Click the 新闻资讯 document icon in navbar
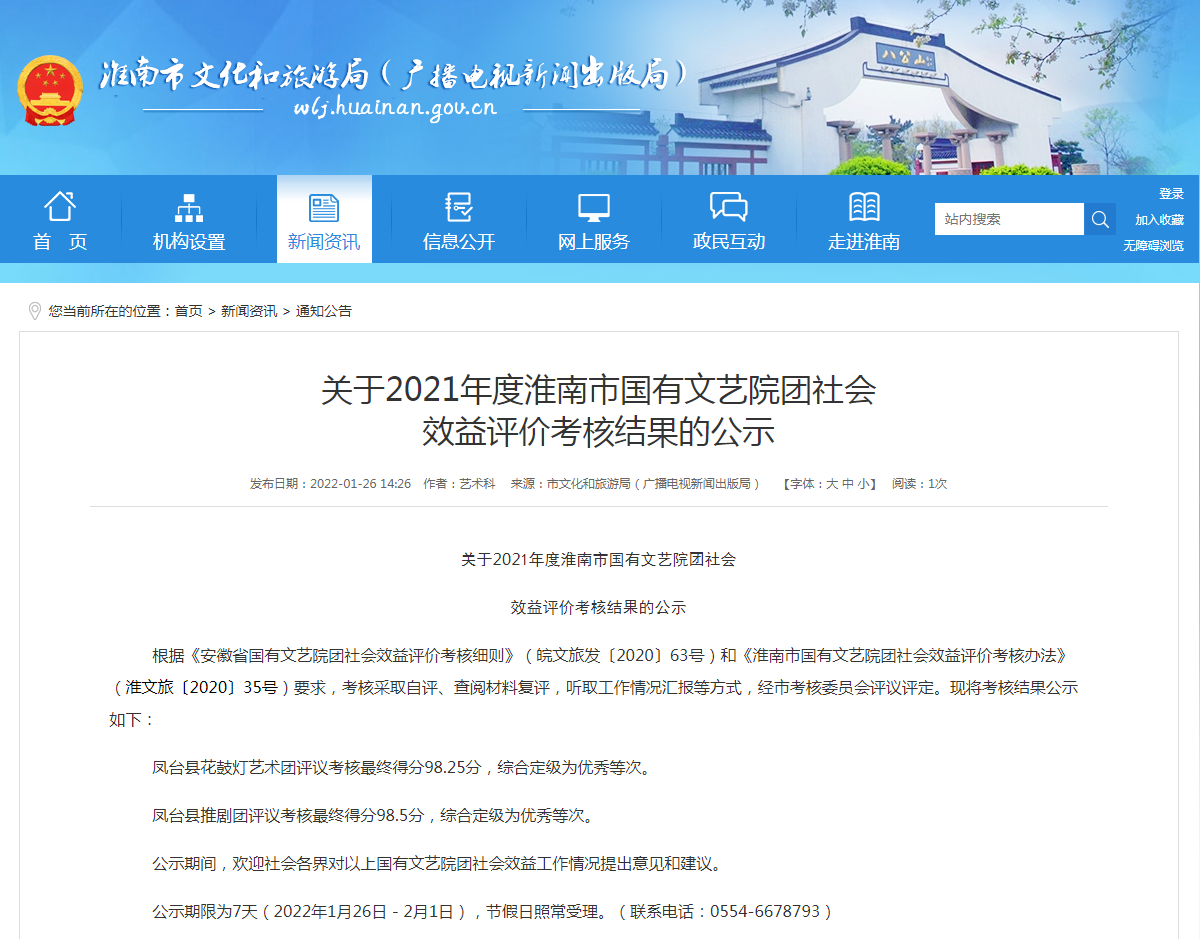The width and height of the screenshot is (1200, 939). click(x=322, y=206)
